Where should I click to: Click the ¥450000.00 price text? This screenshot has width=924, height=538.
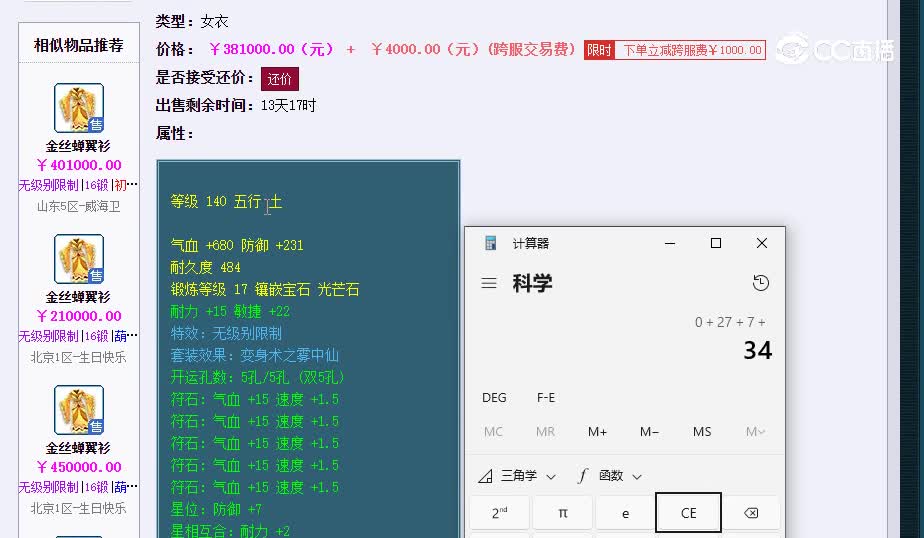point(79,467)
